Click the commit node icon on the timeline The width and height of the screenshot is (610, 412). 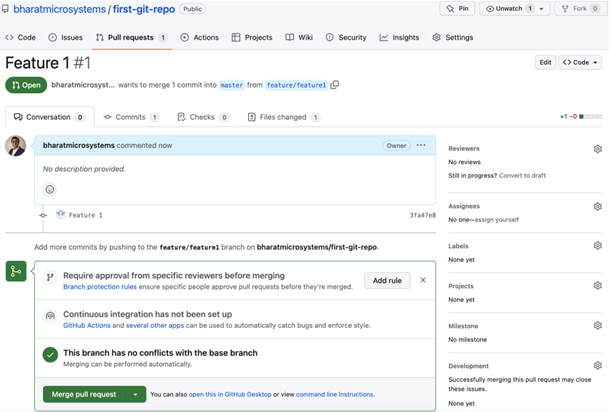tap(43, 215)
